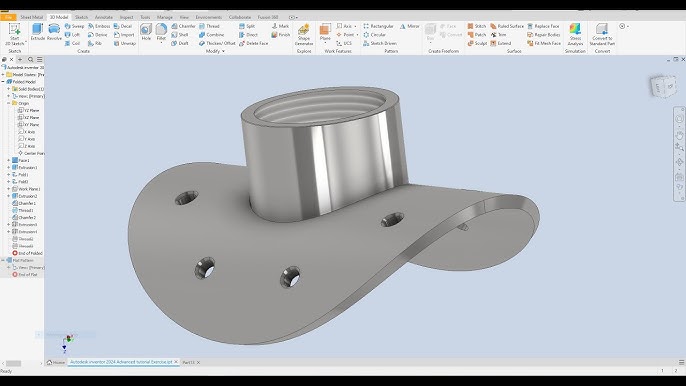Select the Mirror pattern tool
This screenshot has height=386, width=686.
coord(410,26)
